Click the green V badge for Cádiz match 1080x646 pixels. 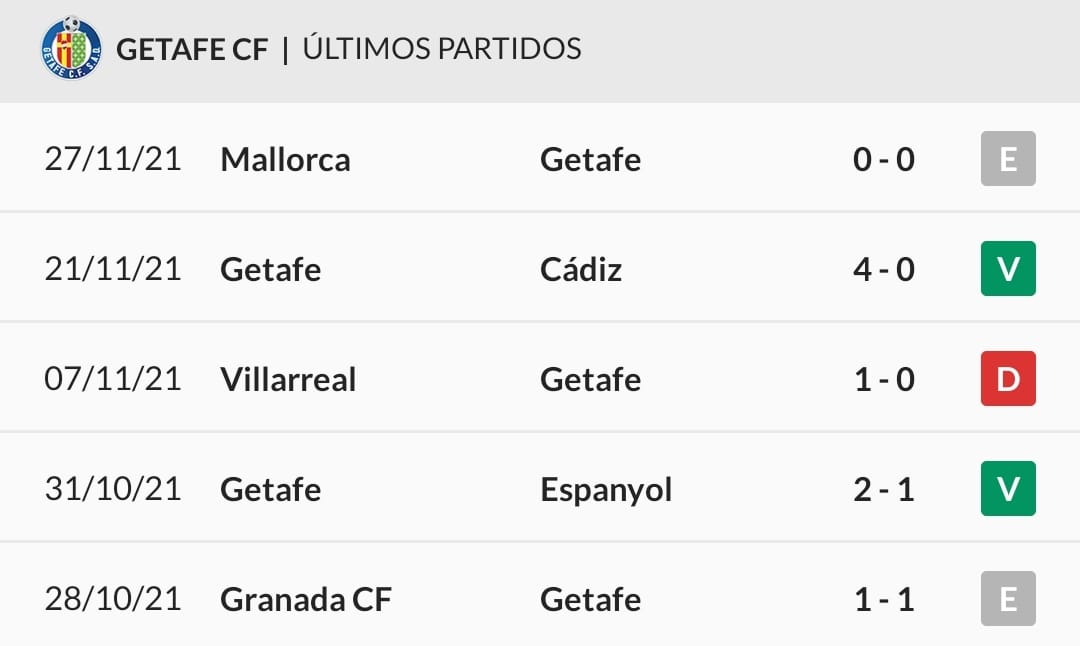1008,269
